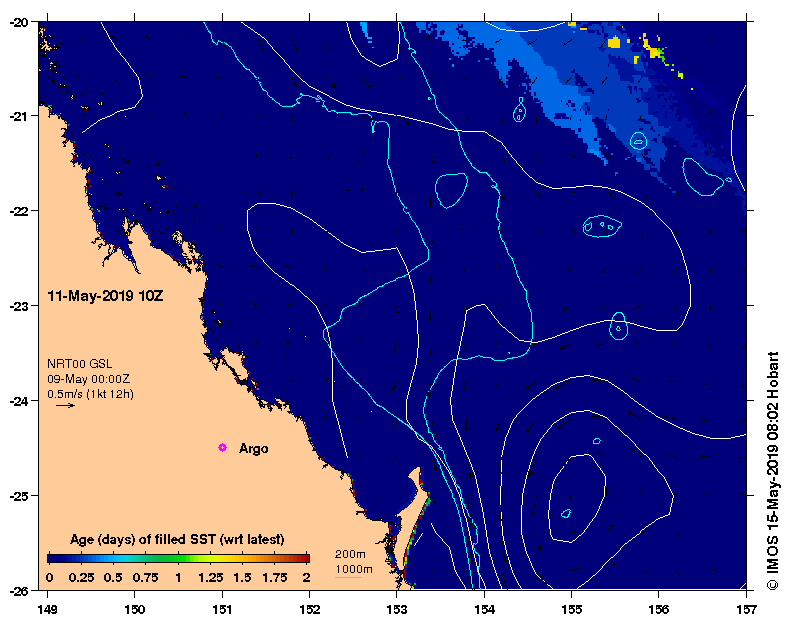788x624 pixels.
Task: Click the latitude label '-24'
Action: tap(20, 401)
